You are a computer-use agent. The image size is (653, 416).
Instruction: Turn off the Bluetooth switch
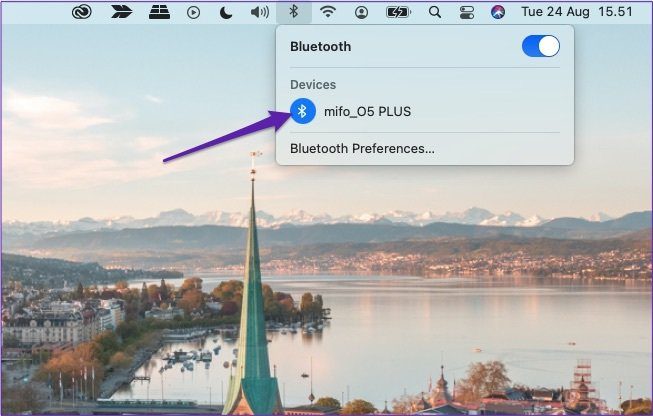pyautogui.click(x=541, y=46)
